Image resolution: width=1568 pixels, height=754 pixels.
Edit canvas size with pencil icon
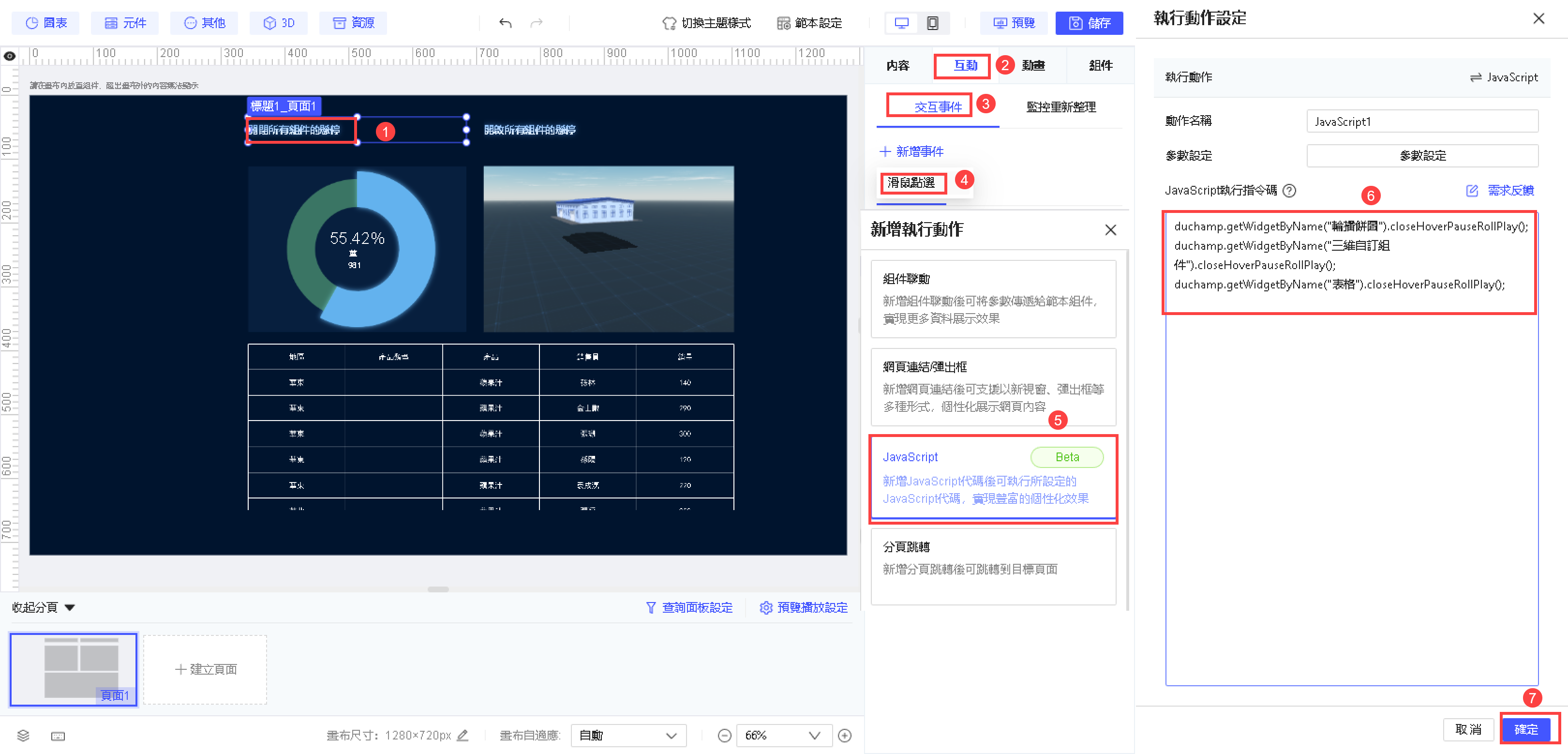point(463,735)
